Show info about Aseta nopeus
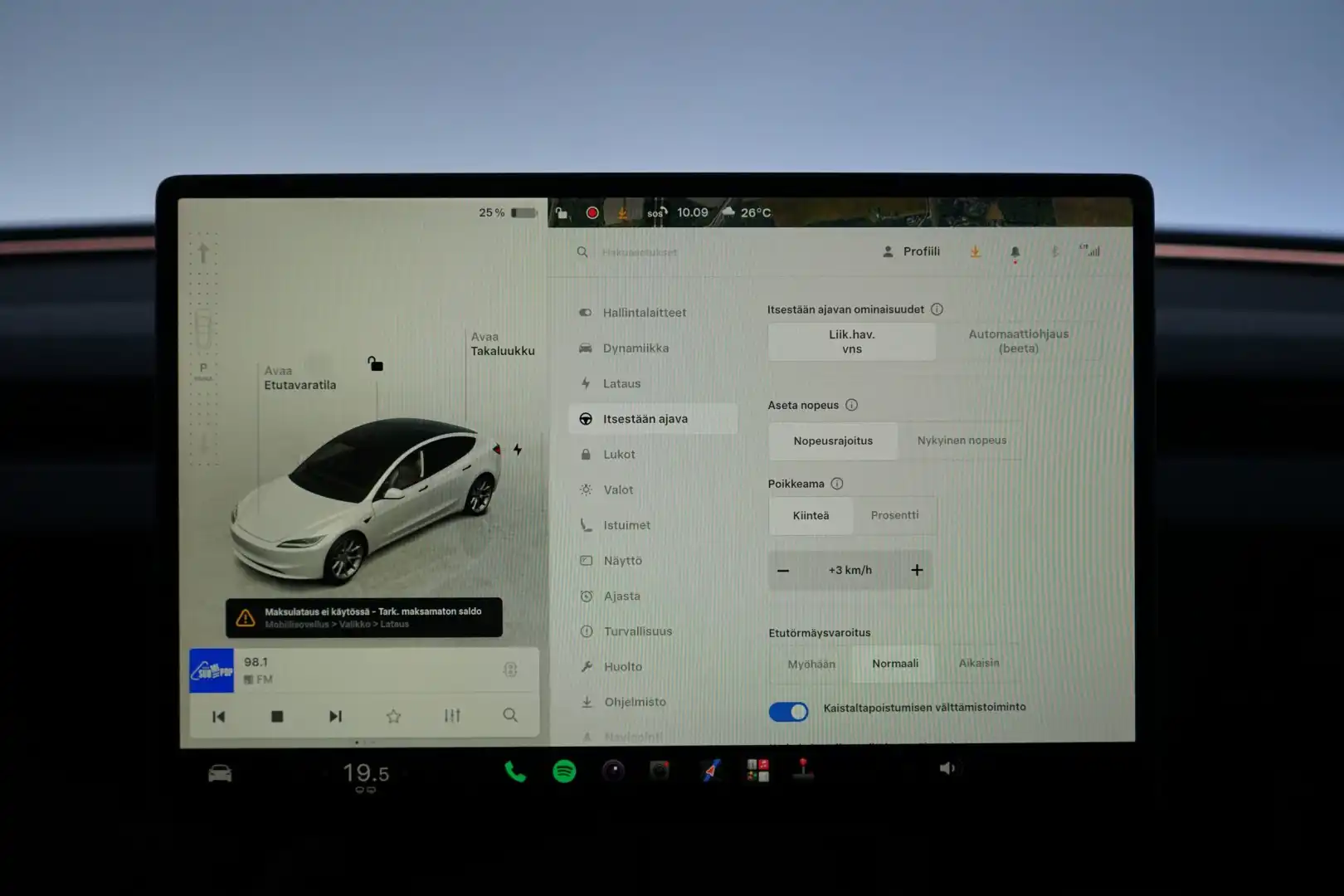This screenshot has height=896, width=1344. tap(851, 405)
